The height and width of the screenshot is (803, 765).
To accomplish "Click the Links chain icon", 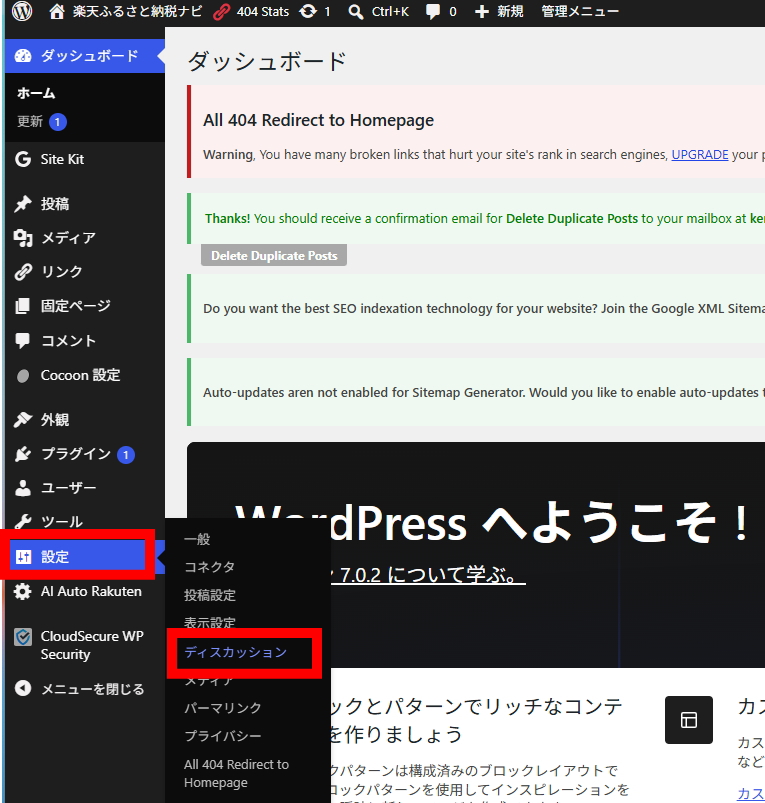I will point(23,271).
